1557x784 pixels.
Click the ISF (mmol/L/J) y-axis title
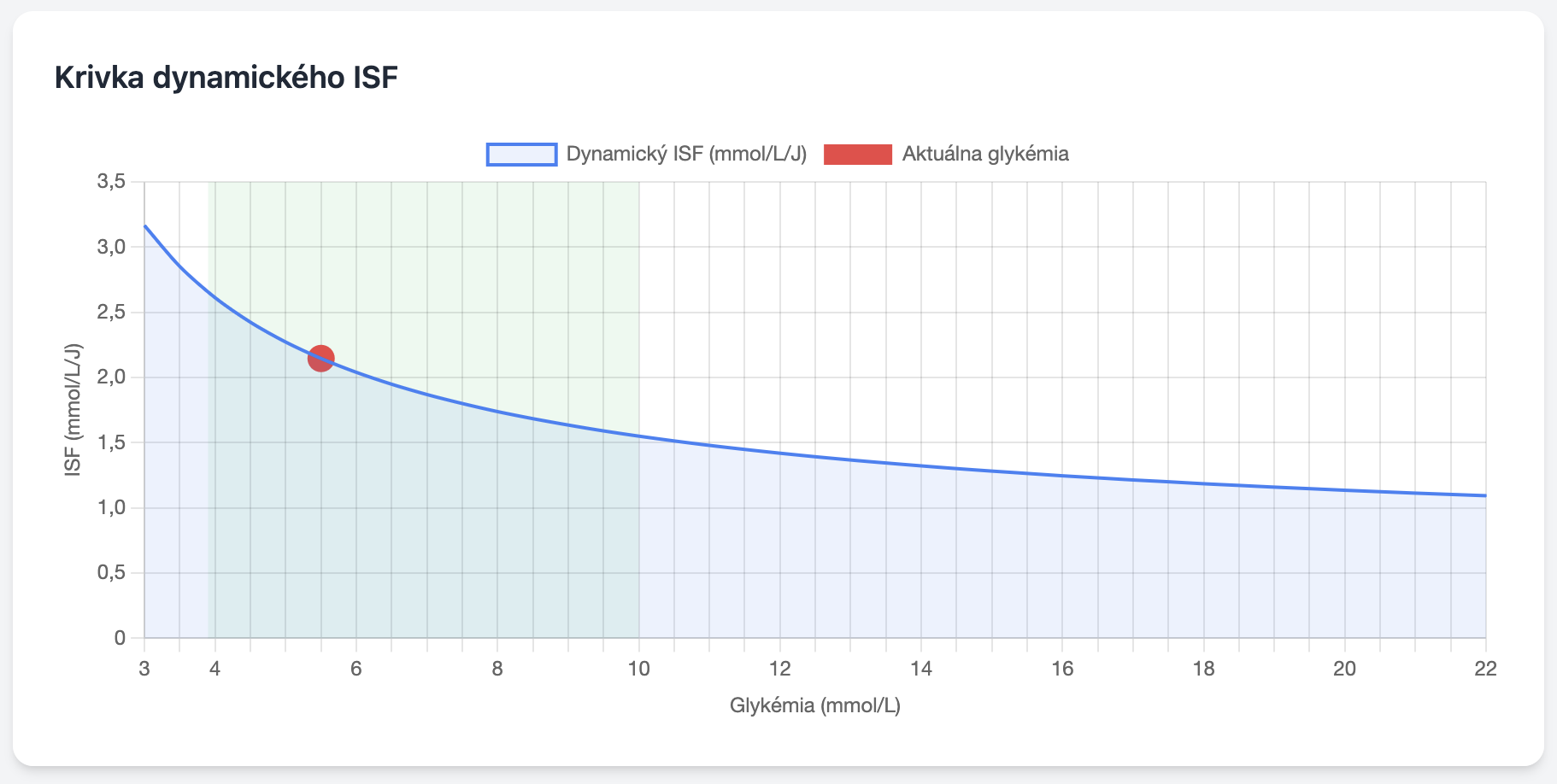pyautogui.click(x=73, y=409)
